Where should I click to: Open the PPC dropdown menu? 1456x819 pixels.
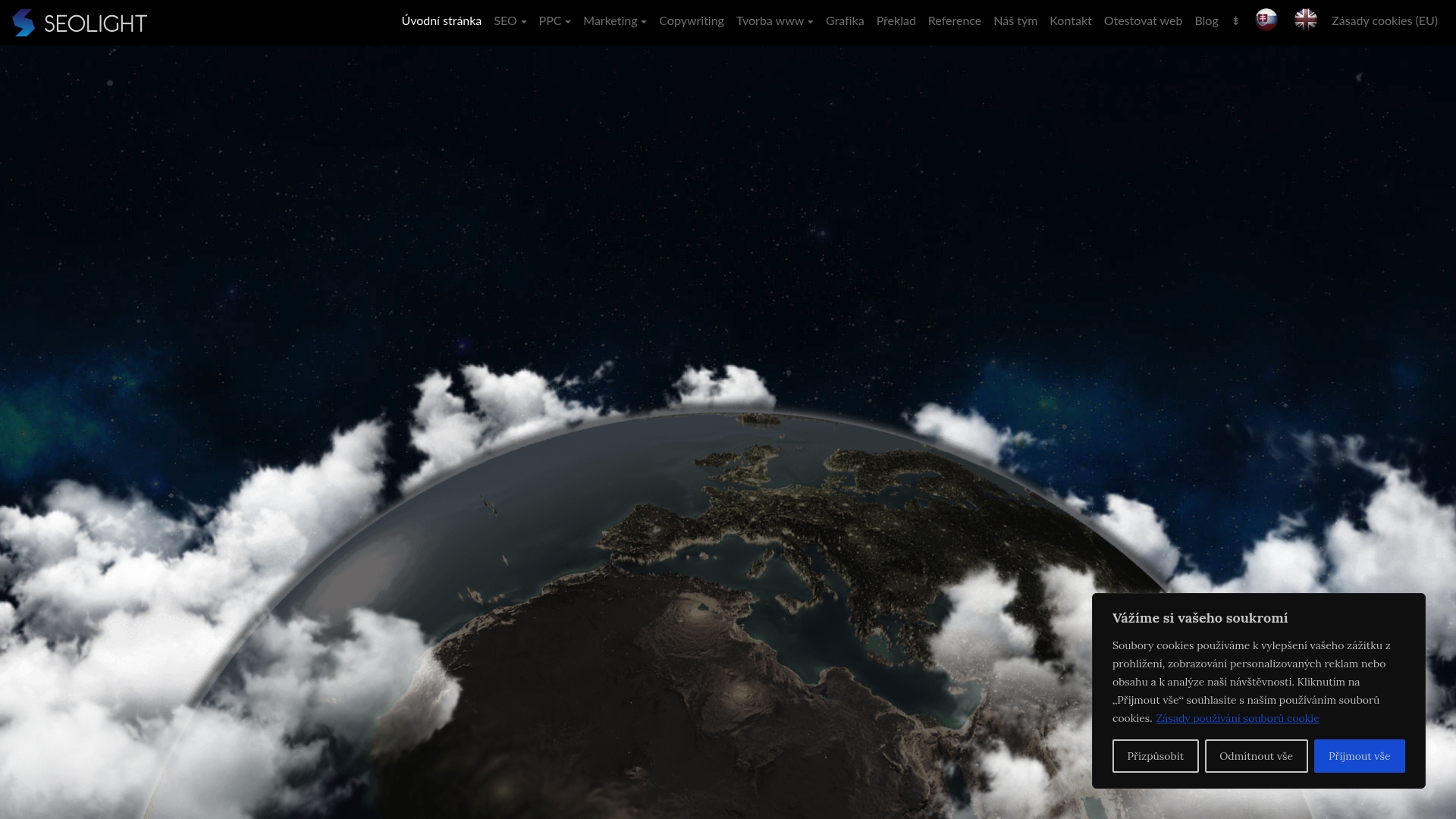[554, 21]
